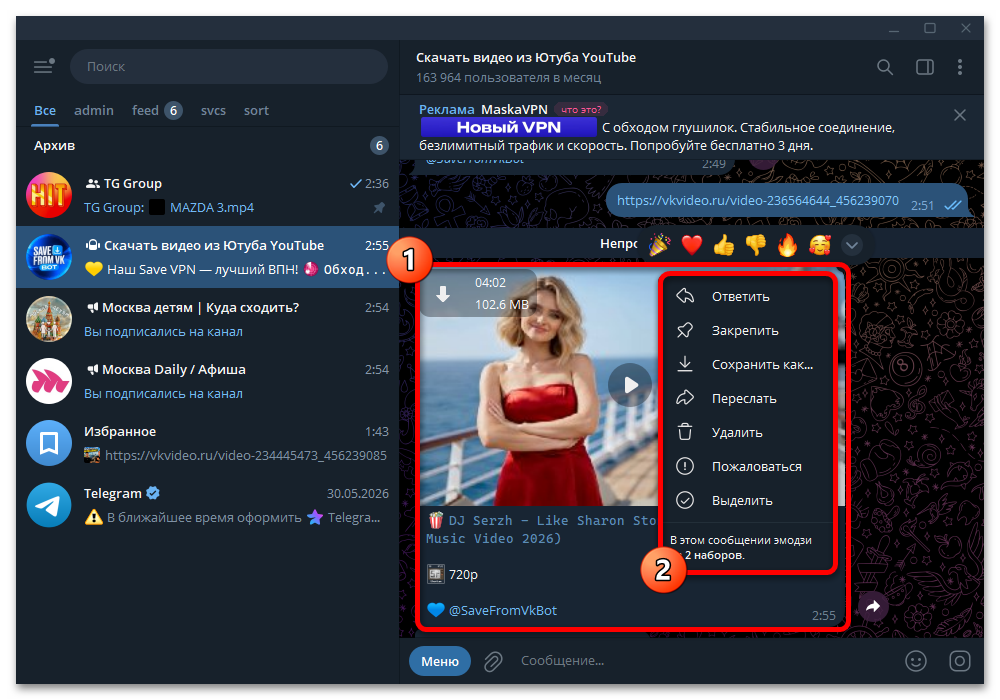Screen dimensions: 1000x700
Task: Open chat header title Скачать видео из Ютуба
Action: coord(526,57)
